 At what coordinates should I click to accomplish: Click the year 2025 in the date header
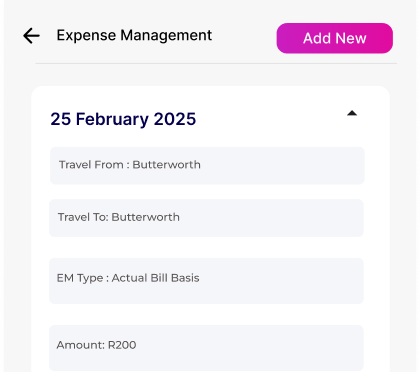point(175,119)
